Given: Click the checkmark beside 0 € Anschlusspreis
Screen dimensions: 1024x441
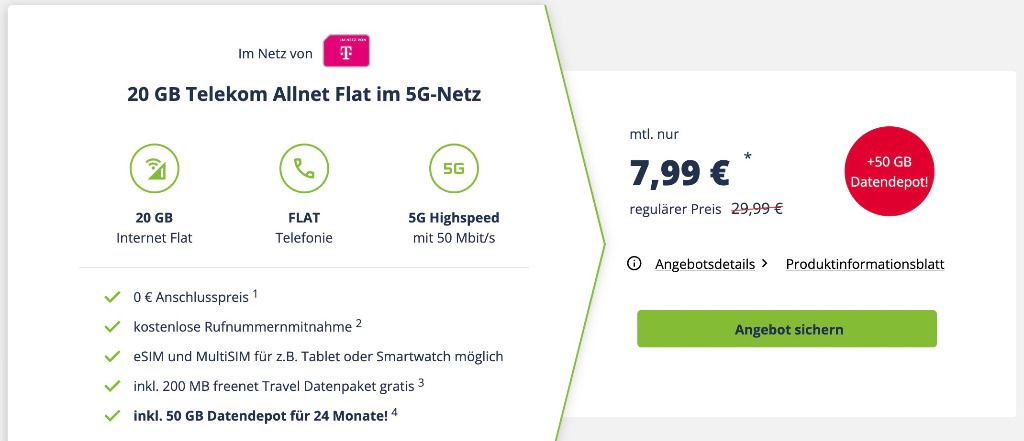Looking at the screenshot, I should [112, 297].
